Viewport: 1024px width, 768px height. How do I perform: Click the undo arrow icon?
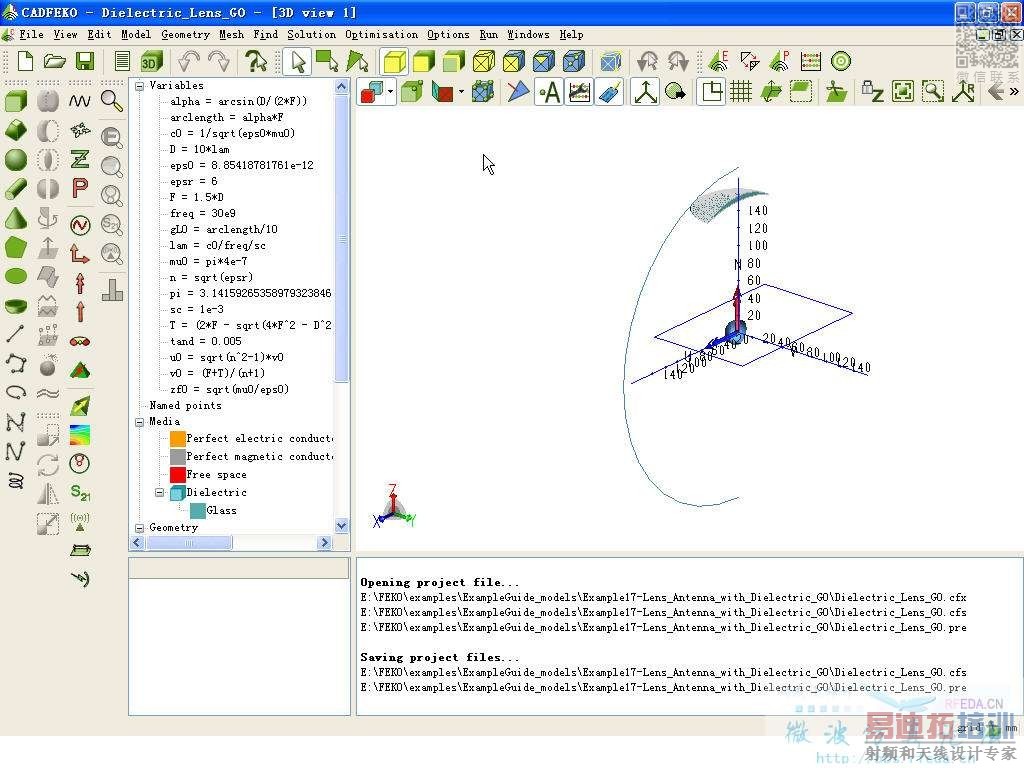tap(189, 61)
